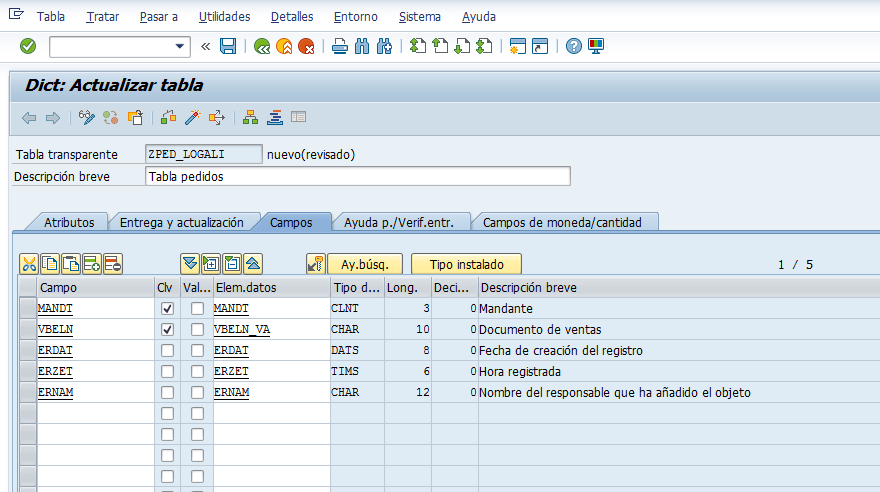Image resolution: width=880 pixels, height=492 pixels.
Task: Jump to the first page icon
Action: [x=418, y=46]
